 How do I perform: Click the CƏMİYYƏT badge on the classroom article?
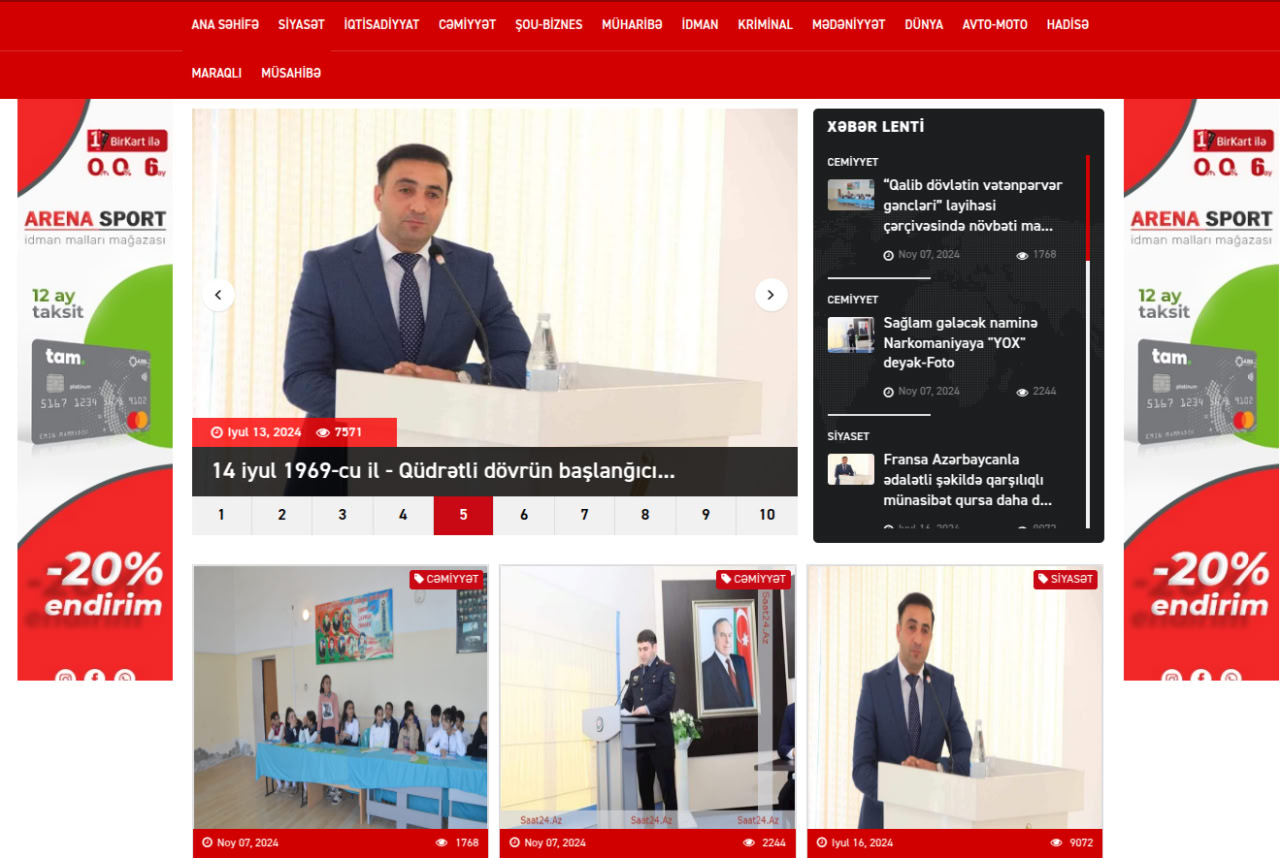click(x=446, y=577)
